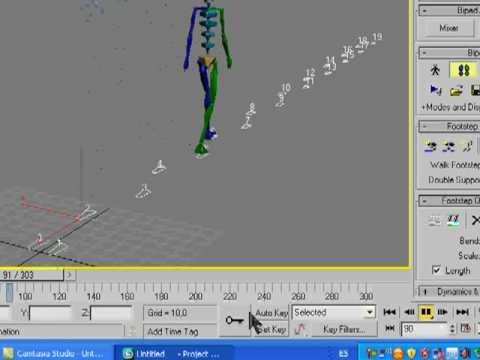Viewport: 480px width, 360px height.
Task: Select footstep number 12 in the viewport
Action: [311, 72]
